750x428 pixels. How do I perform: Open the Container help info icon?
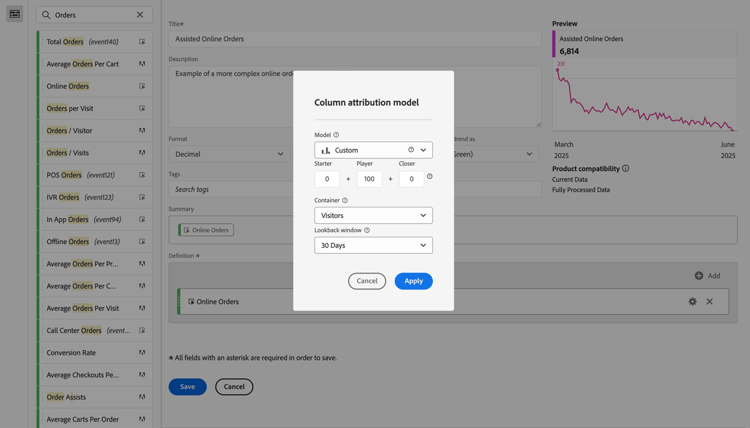(345, 200)
